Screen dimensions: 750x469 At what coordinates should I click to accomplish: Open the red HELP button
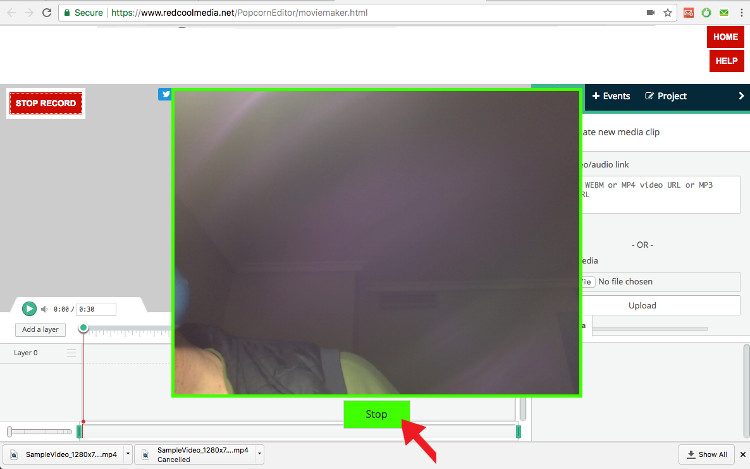[x=726, y=61]
